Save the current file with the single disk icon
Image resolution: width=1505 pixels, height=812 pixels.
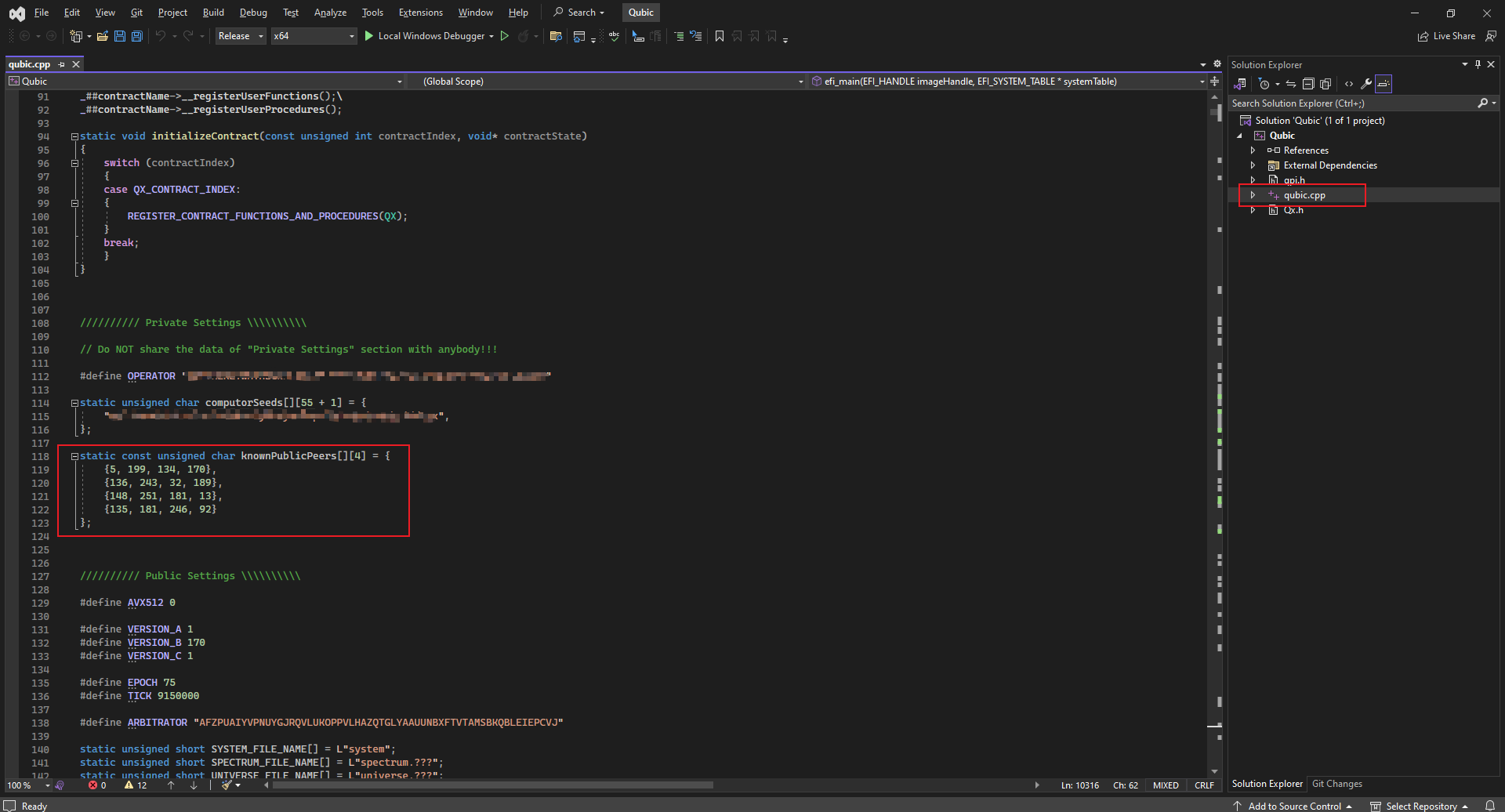120,36
